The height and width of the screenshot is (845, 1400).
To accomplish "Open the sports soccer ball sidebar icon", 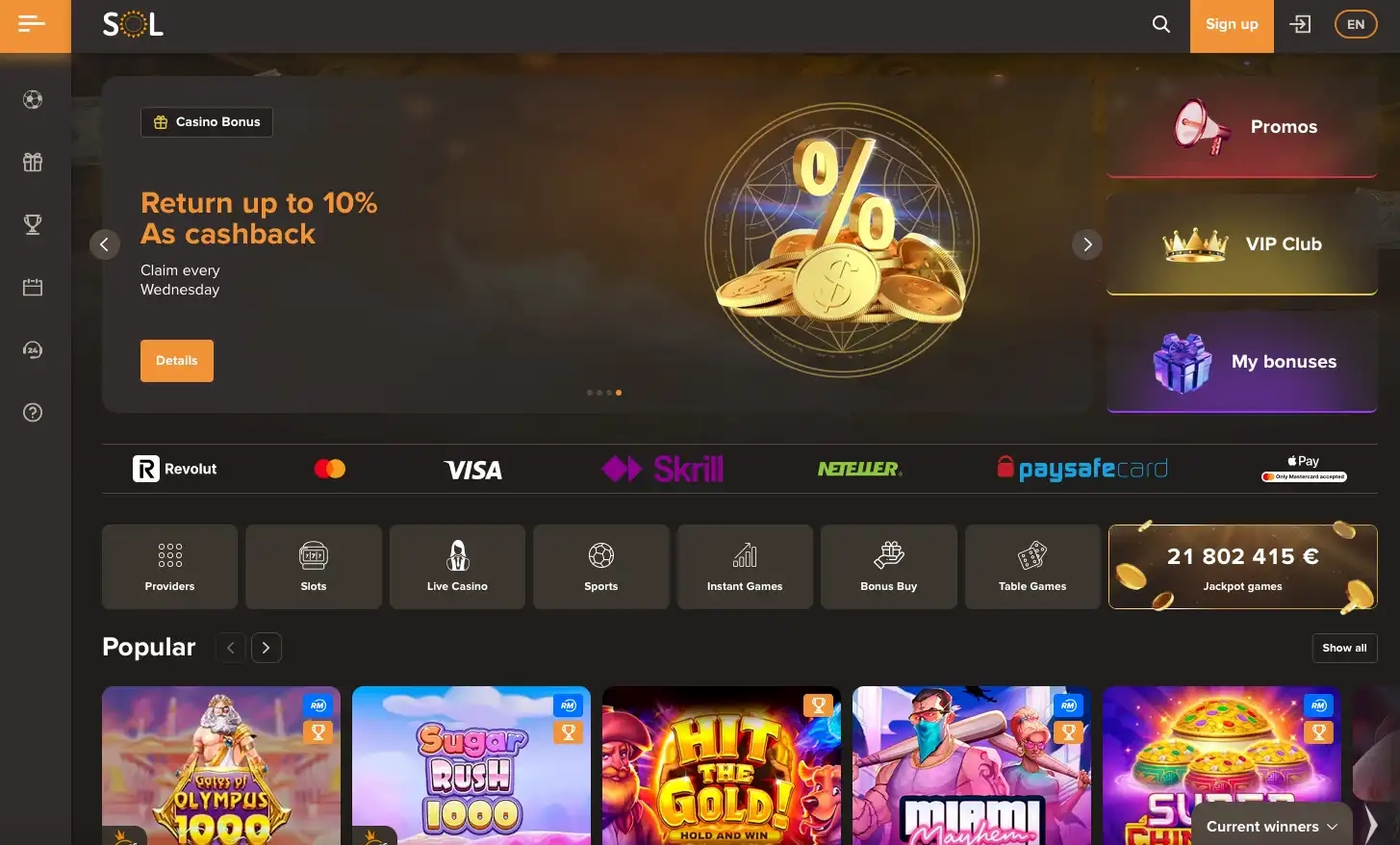I will (33, 99).
